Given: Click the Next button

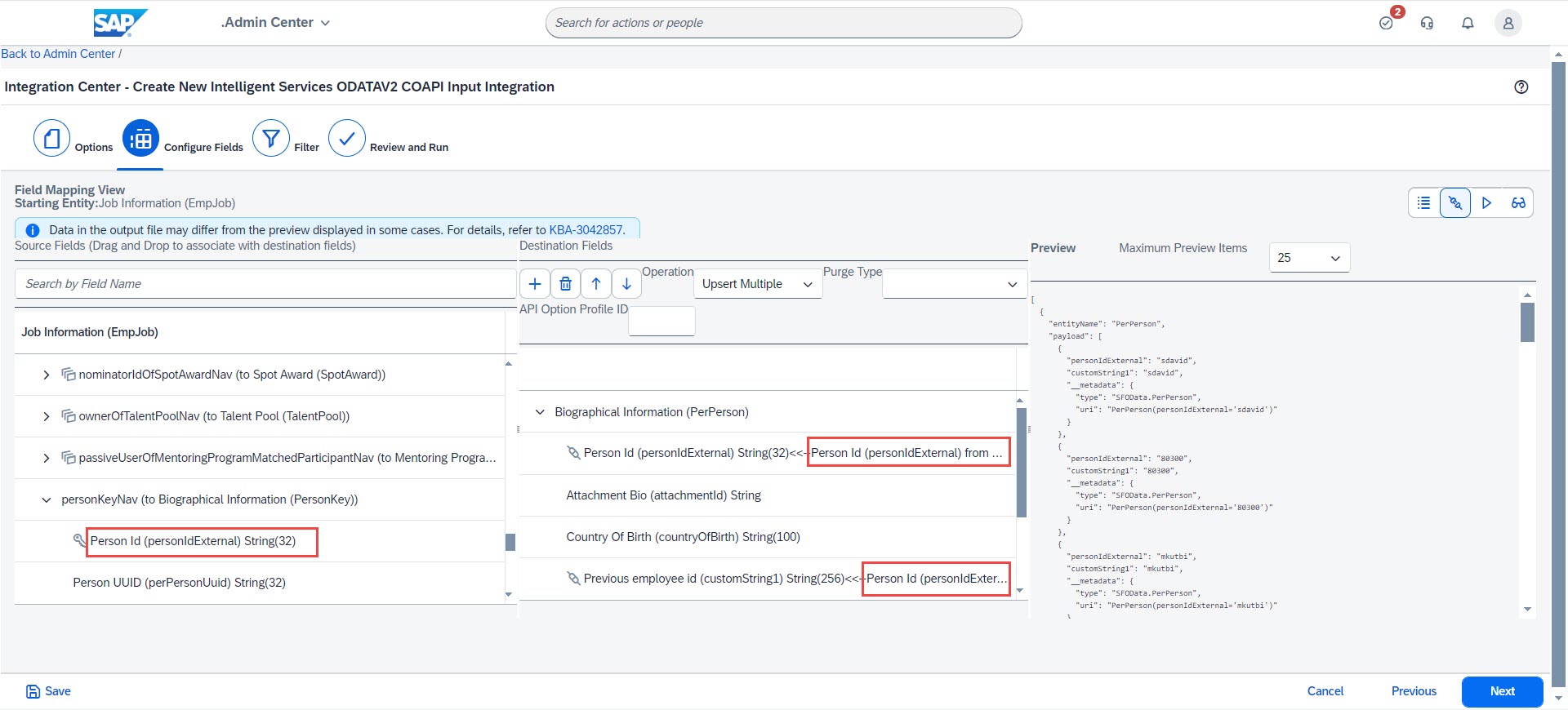Looking at the screenshot, I should pos(1502,691).
